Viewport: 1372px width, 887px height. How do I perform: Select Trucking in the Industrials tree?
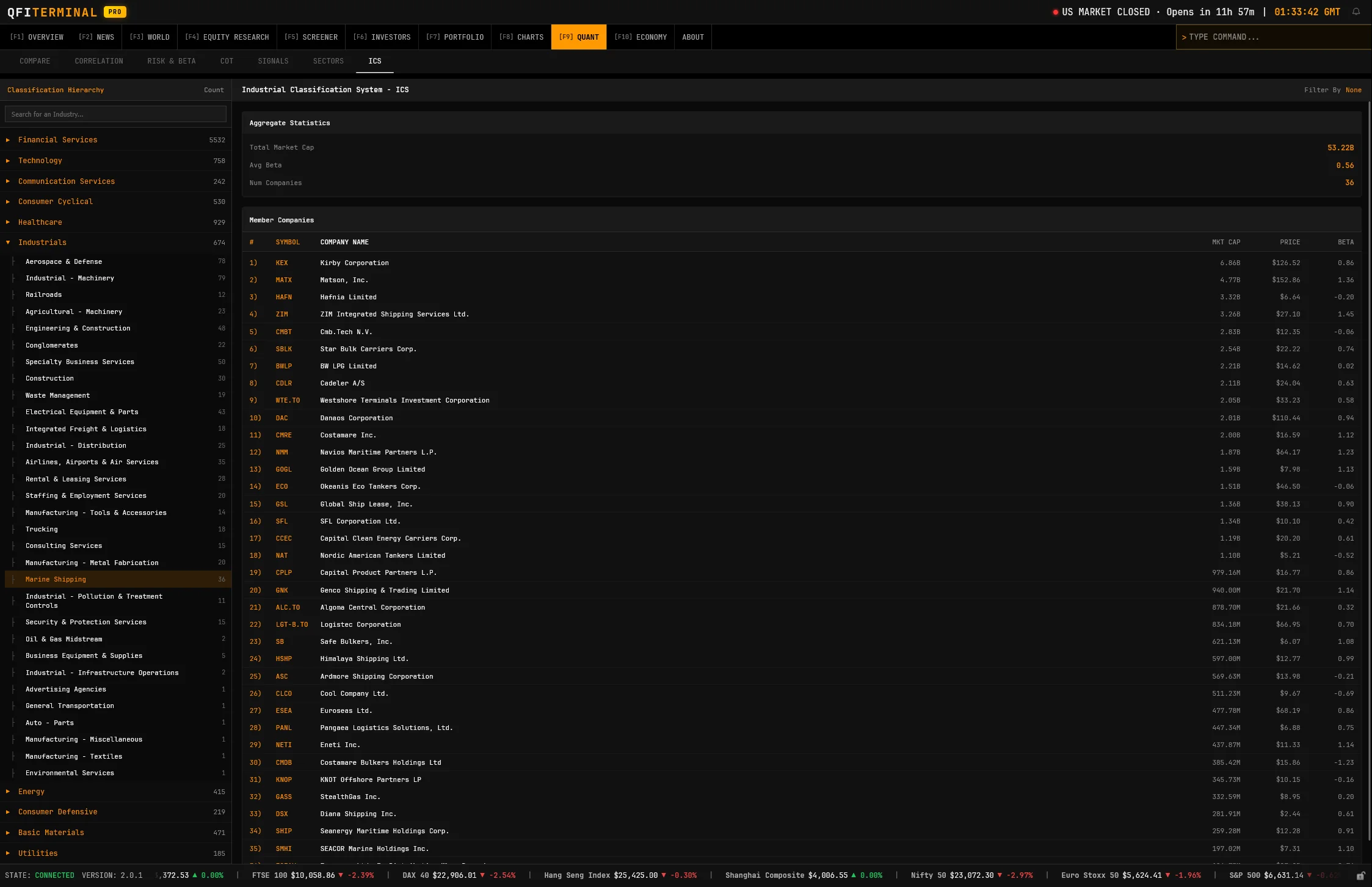(42, 529)
